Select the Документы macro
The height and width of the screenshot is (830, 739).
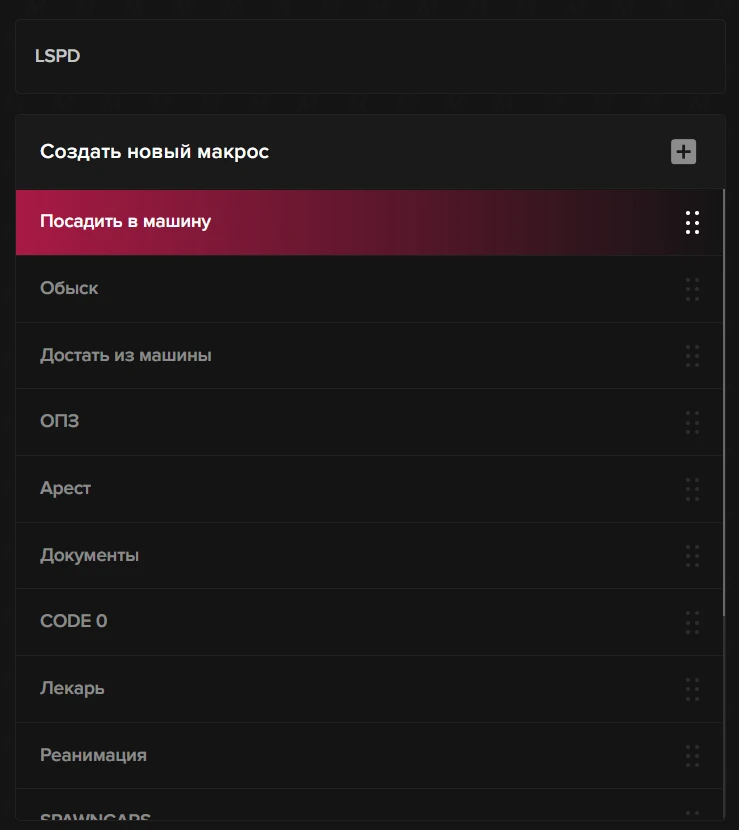[89, 555]
